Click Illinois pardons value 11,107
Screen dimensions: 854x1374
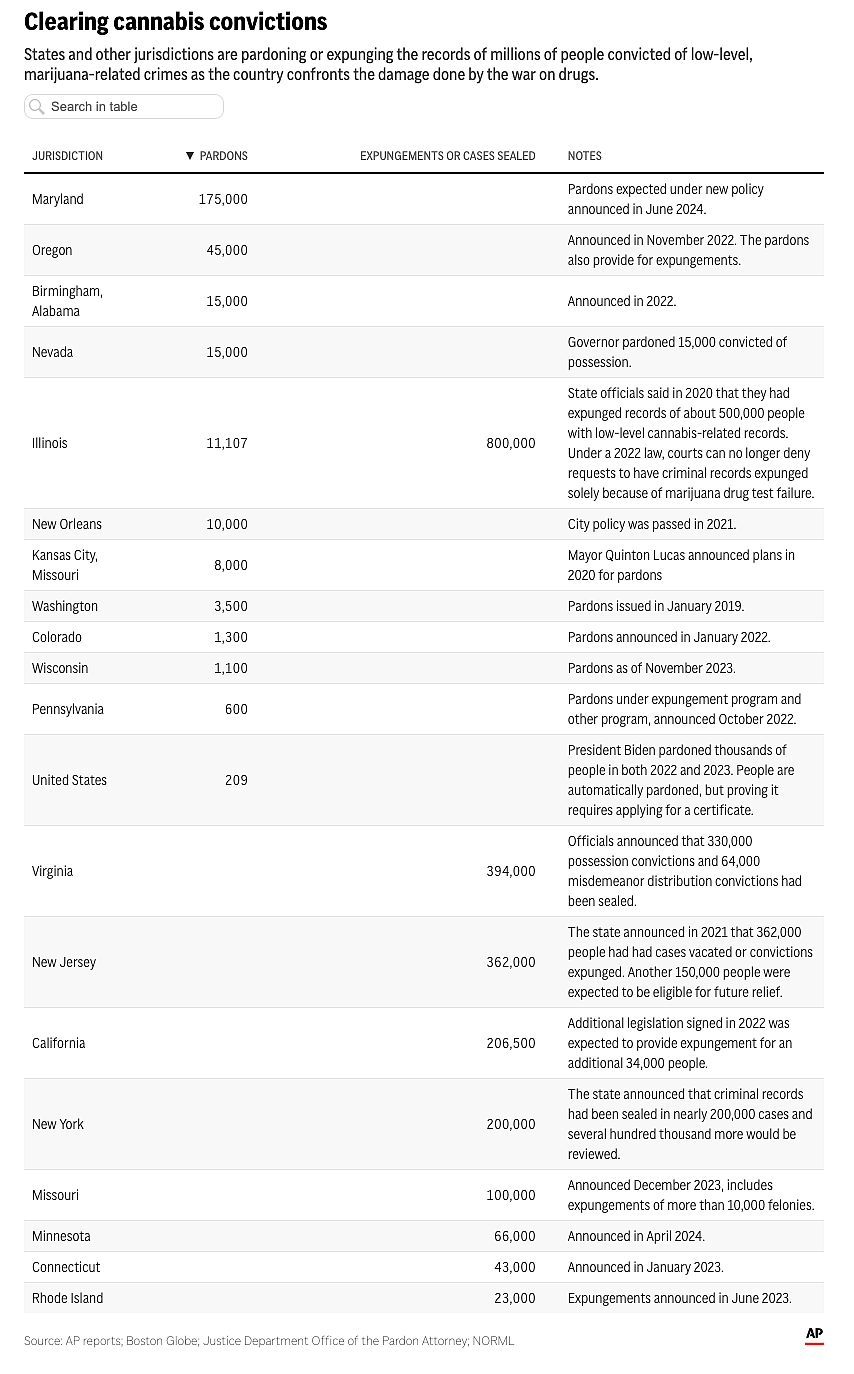227,443
